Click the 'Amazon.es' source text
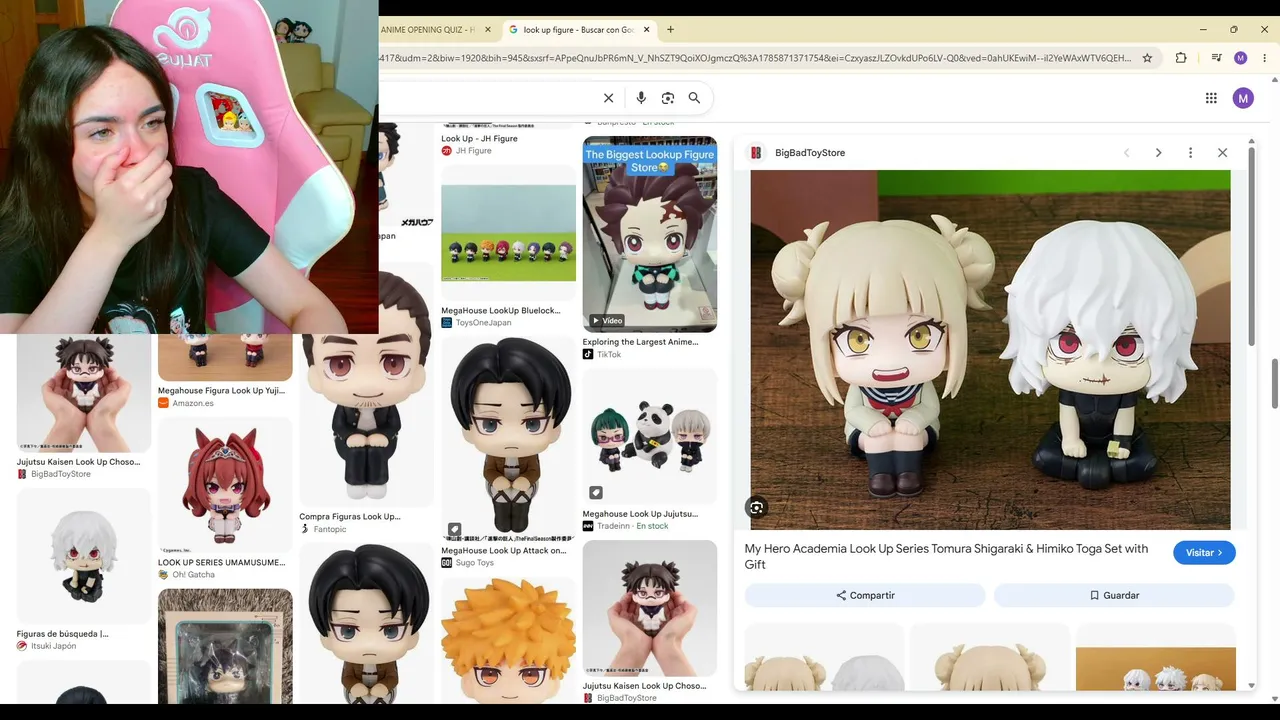The image size is (1280, 720). (193, 403)
